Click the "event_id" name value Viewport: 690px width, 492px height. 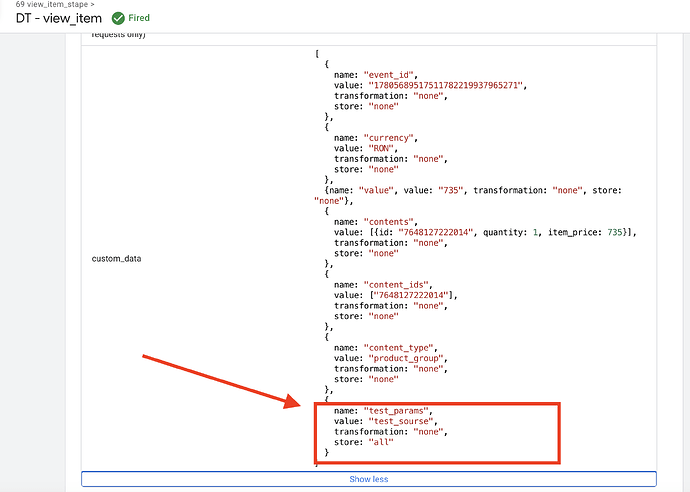tap(389, 75)
